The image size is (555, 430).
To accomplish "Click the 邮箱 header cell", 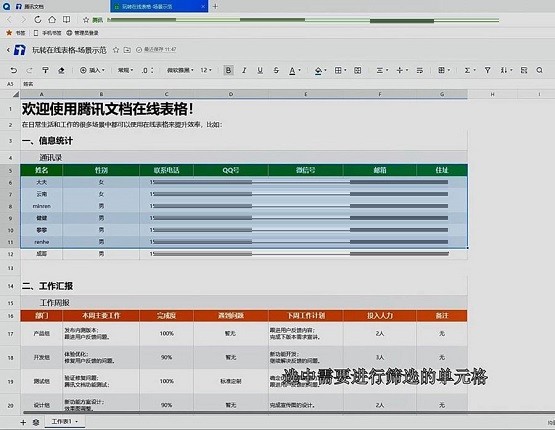I will coord(380,170).
